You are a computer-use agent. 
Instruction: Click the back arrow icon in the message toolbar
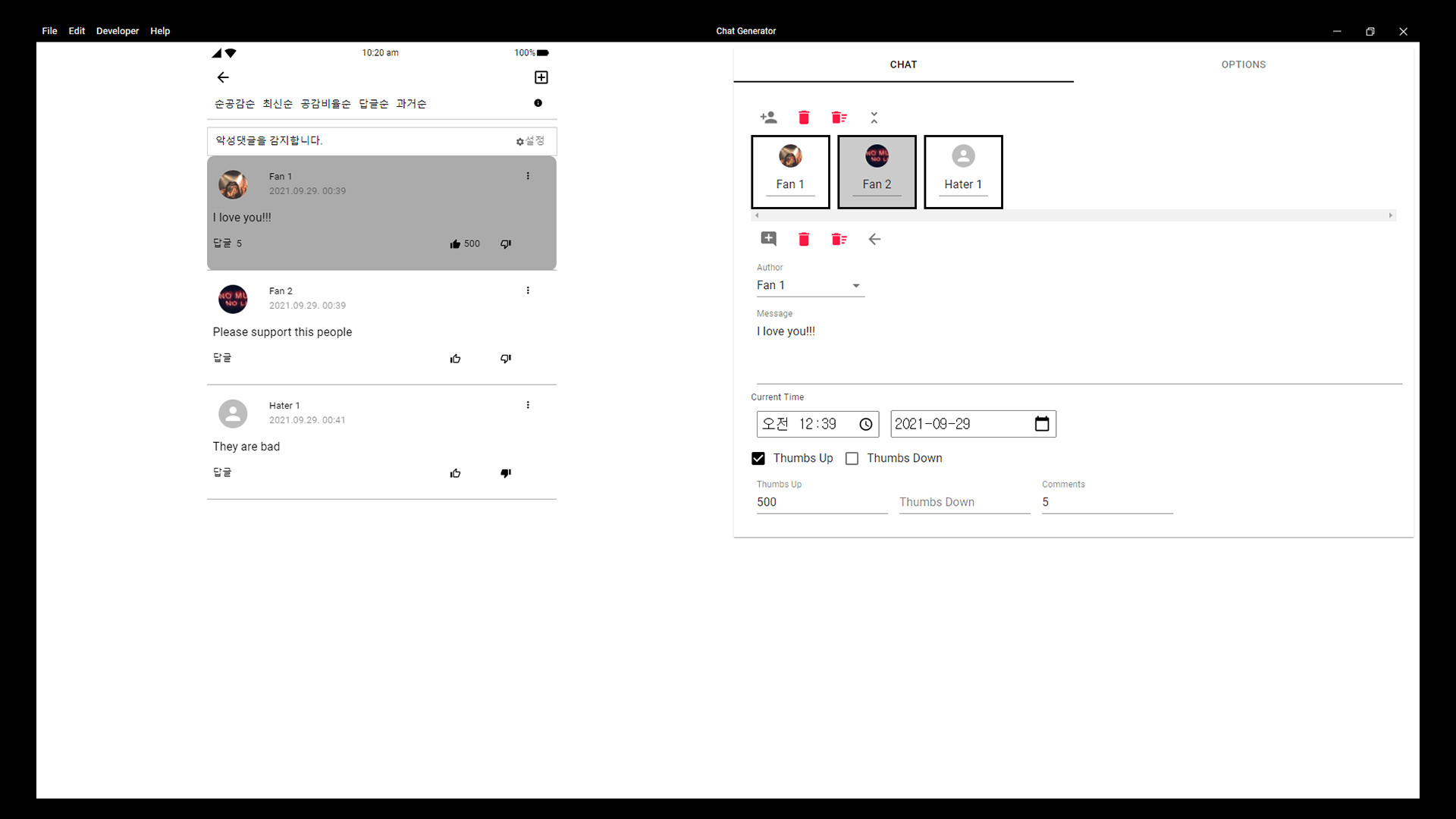[874, 239]
